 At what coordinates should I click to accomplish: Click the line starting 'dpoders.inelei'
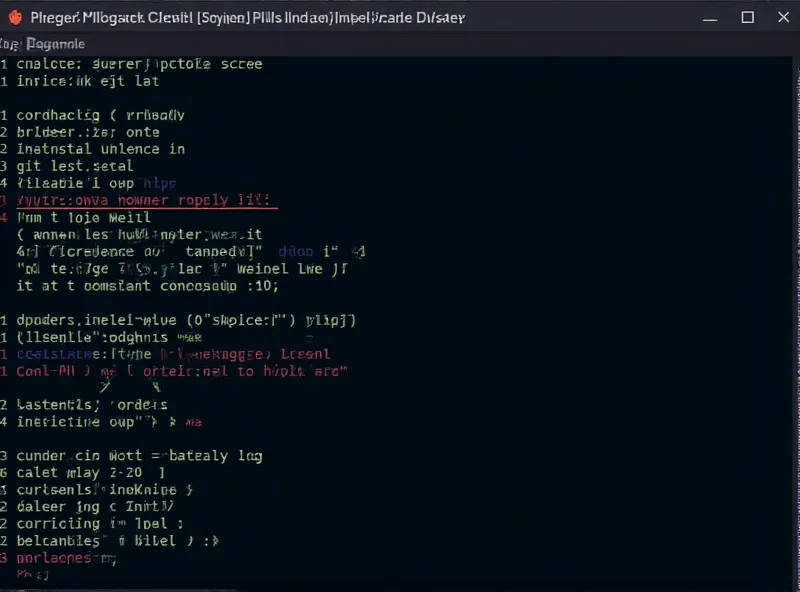[x=186, y=320]
